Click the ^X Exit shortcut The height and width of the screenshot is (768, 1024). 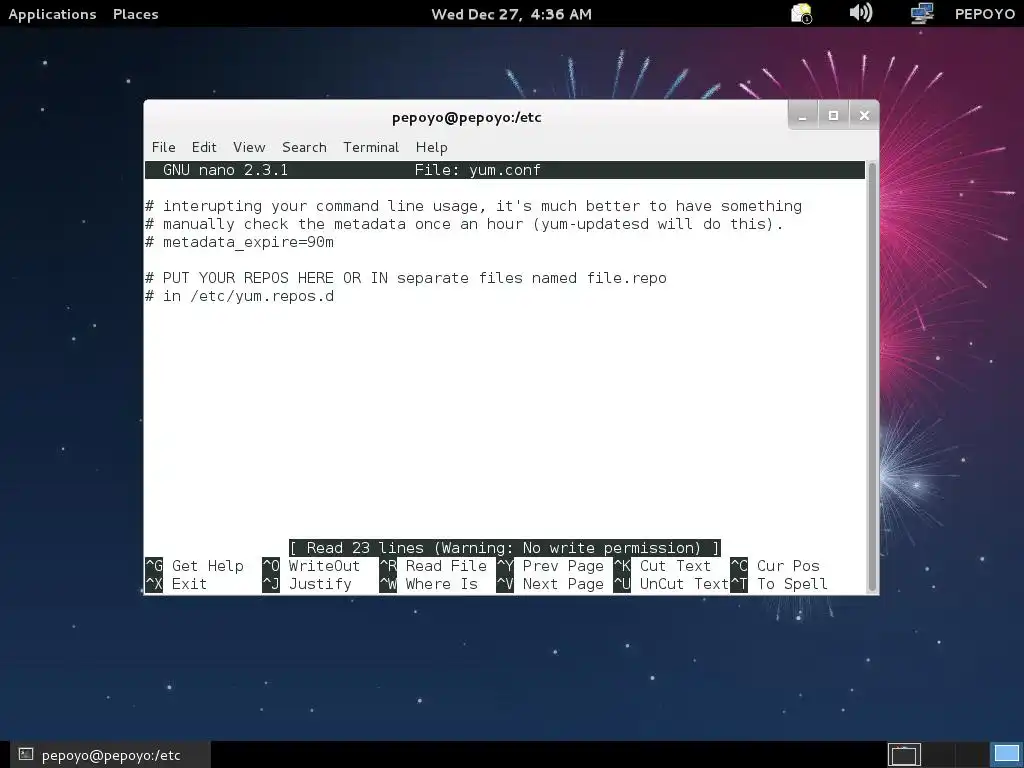coord(176,584)
